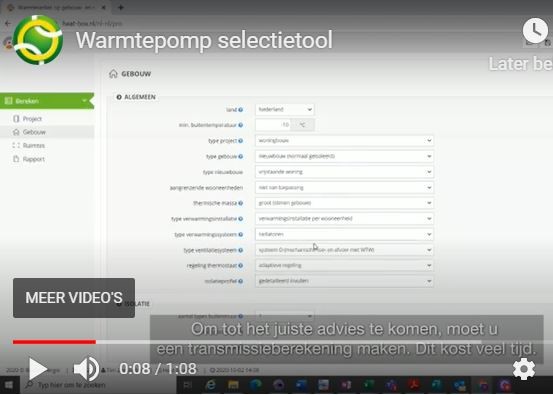
Task: Open the aangrenzende wooneenheden dropdown
Action: click(x=344, y=187)
